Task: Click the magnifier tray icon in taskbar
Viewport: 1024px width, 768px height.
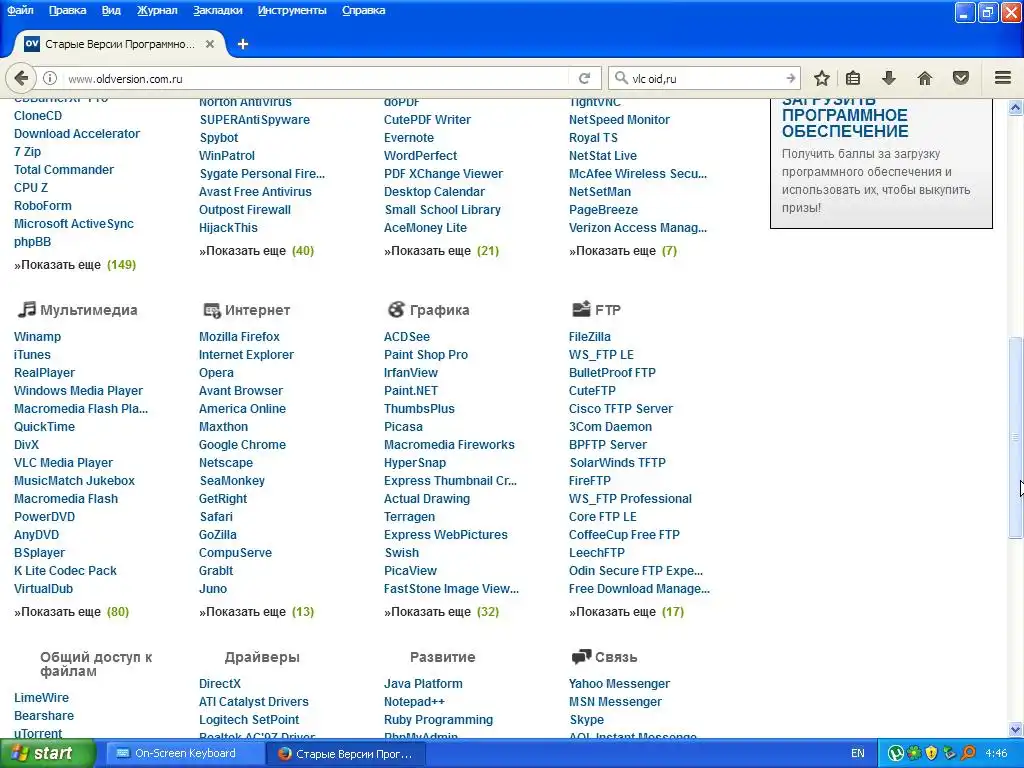Action: [968, 753]
